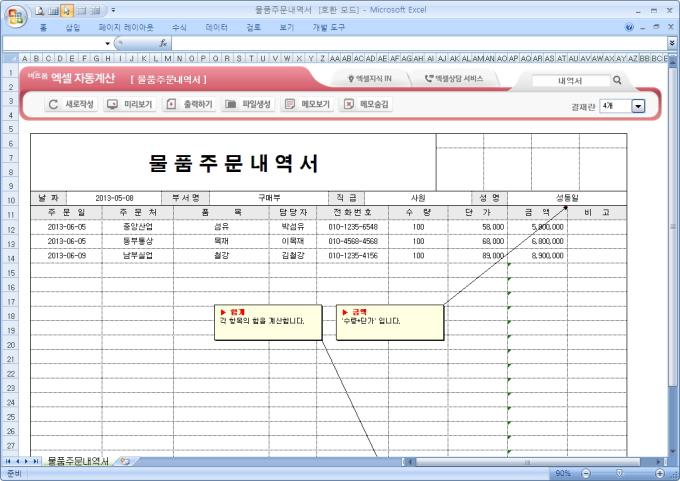Viewport: 680px width, 481px height.
Task: Click the 철강 item cell
Action: 221,255
